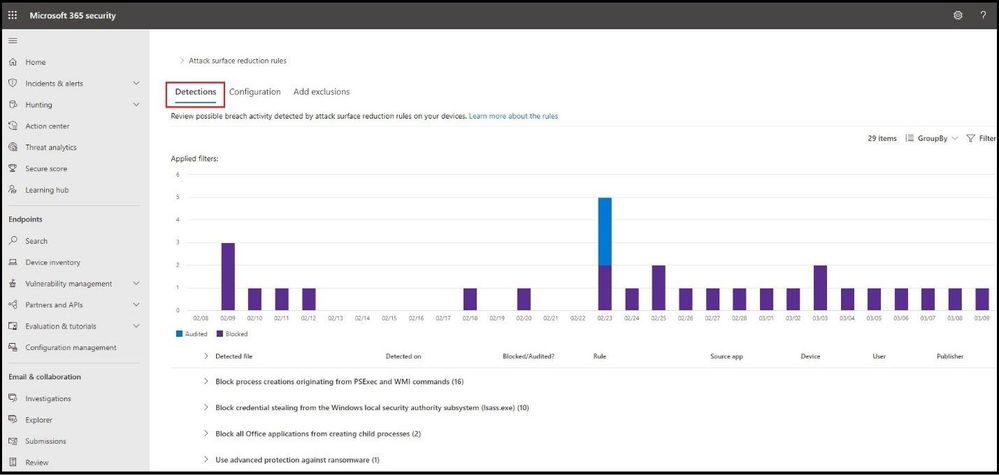This screenshot has width=999, height=475.
Task: Click the Review icon in sidebar
Action: pos(13,462)
